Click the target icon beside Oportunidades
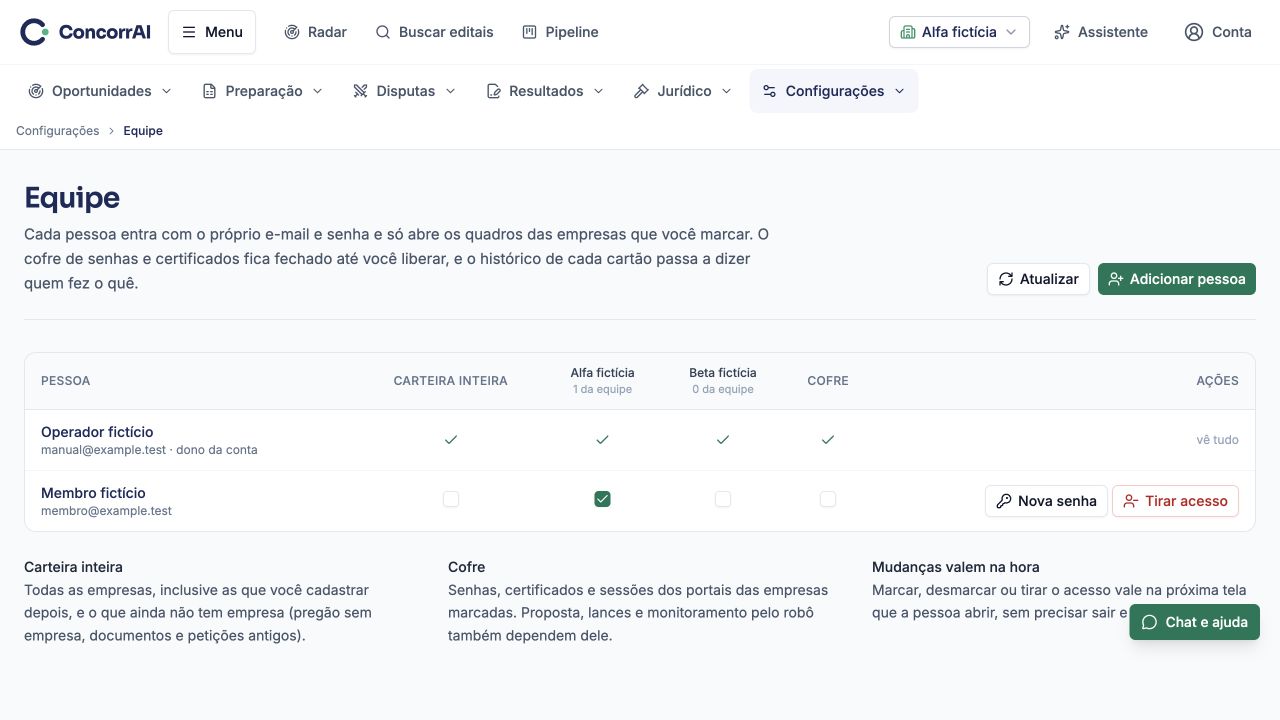 [36, 91]
